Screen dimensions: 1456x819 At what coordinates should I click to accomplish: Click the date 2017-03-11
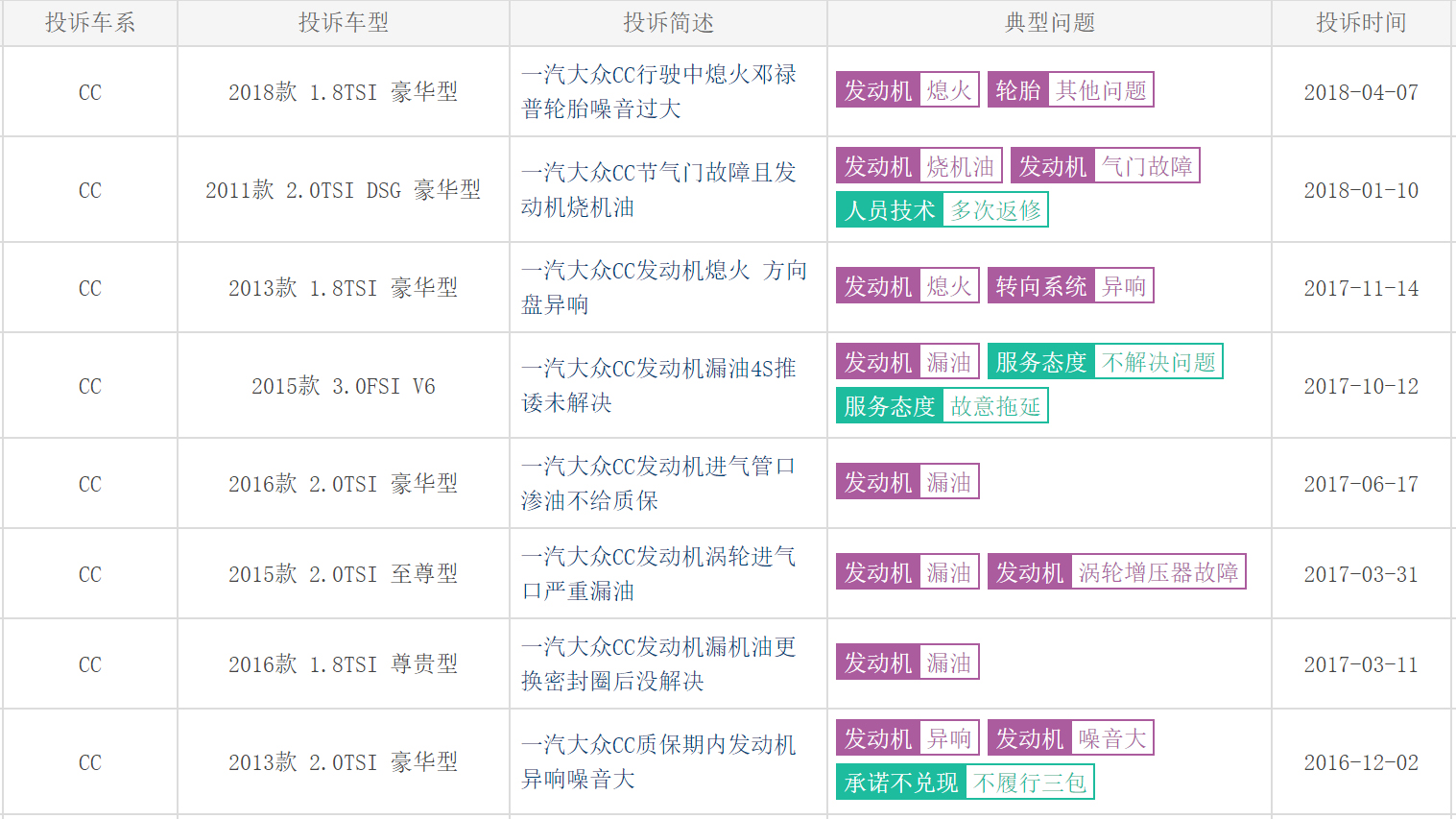[1361, 665]
